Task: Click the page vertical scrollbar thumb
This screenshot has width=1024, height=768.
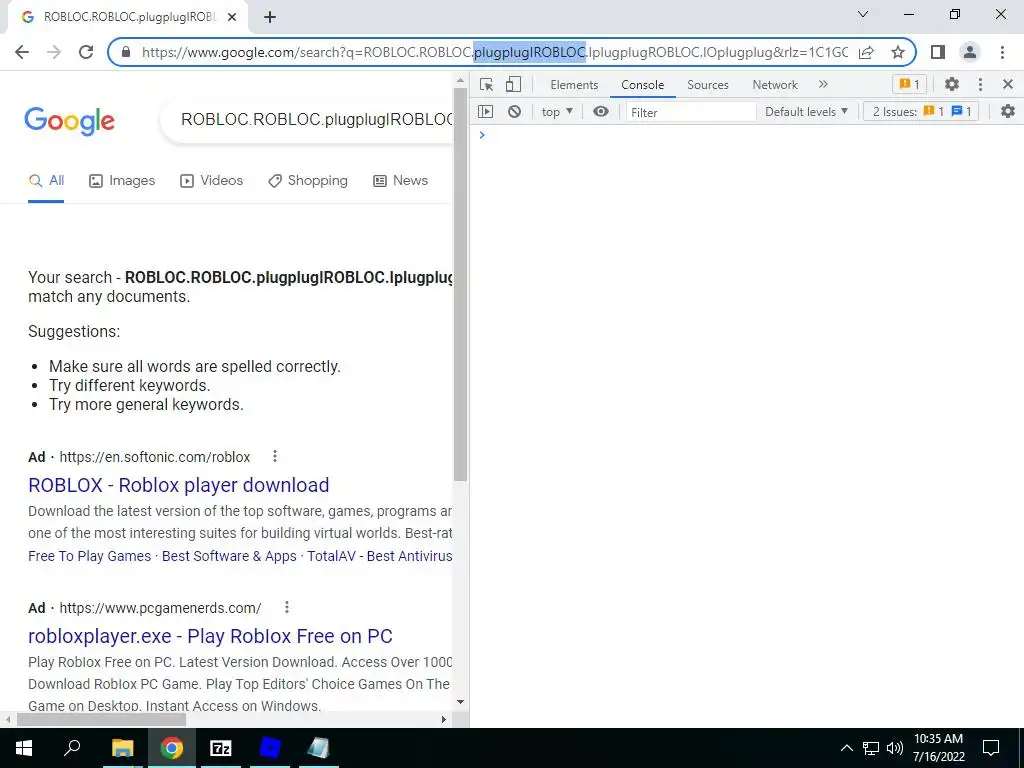Action: pyautogui.click(x=460, y=284)
